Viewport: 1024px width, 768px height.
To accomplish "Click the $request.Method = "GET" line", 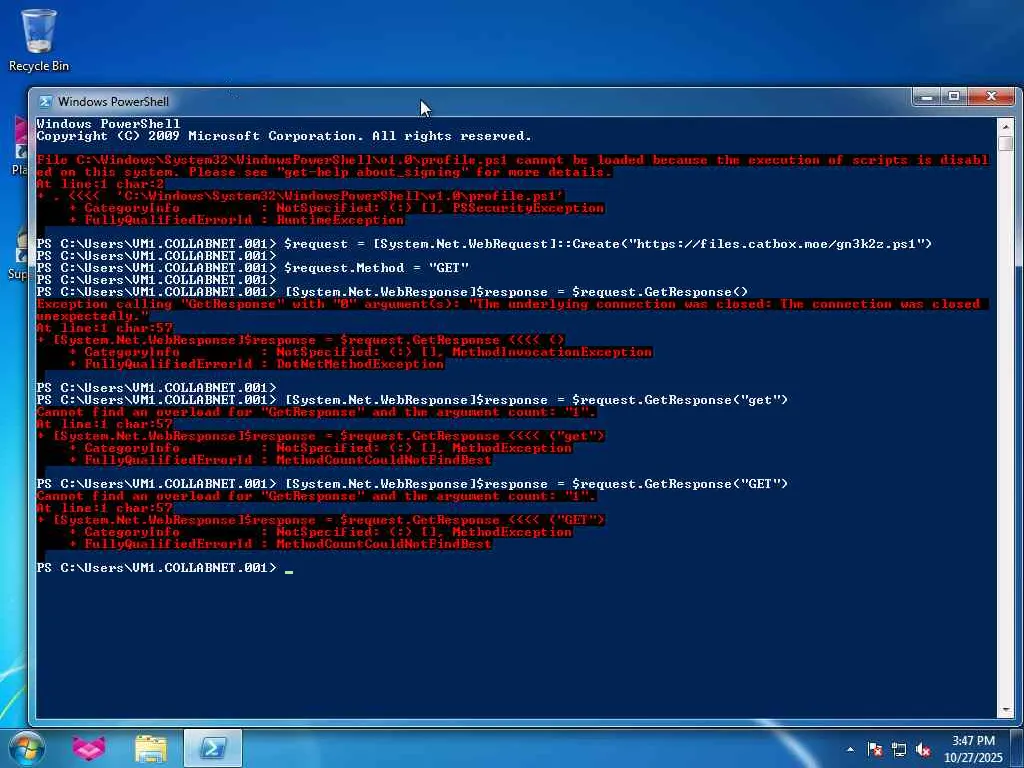I will [253, 268].
